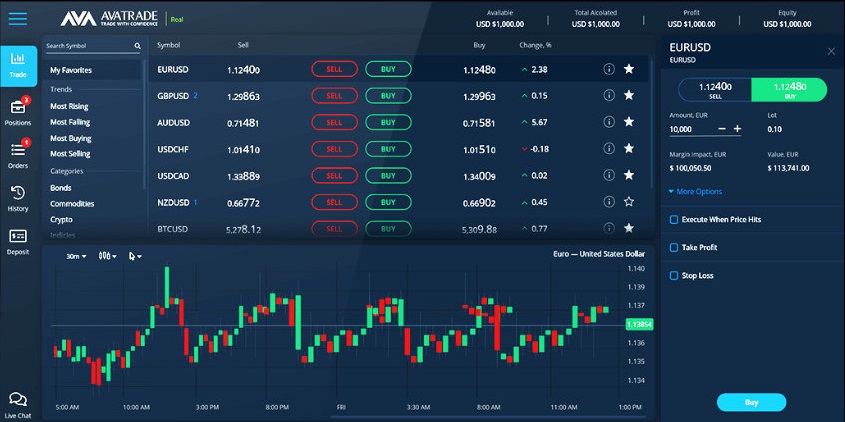The height and width of the screenshot is (422, 845).
Task: Expand More Options
Action: pyautogui.click(x=695, y=192)
